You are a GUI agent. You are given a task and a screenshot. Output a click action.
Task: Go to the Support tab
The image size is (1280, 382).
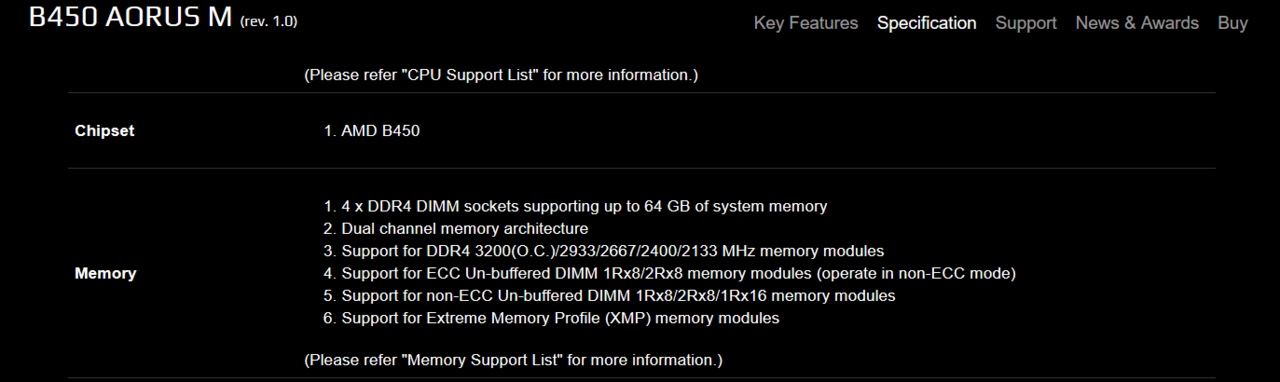pos(1026,23)
